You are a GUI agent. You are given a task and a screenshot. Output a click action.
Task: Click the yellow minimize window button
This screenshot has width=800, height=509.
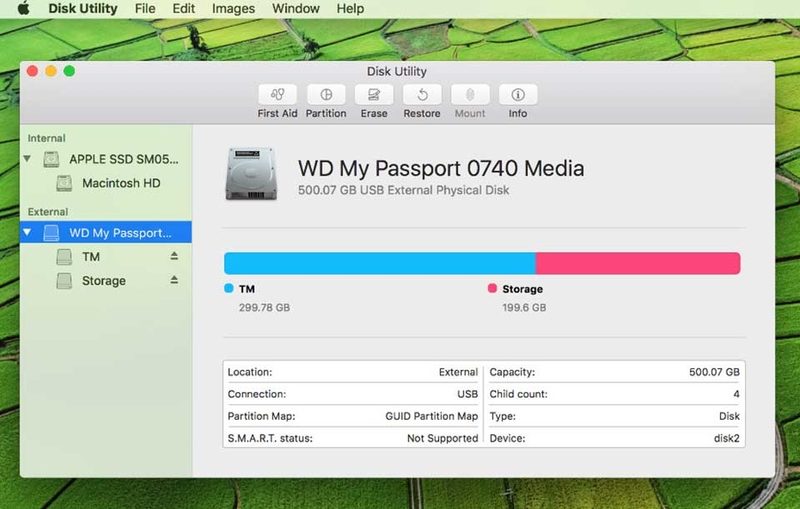pyautogui.click(x=51, y=71)
